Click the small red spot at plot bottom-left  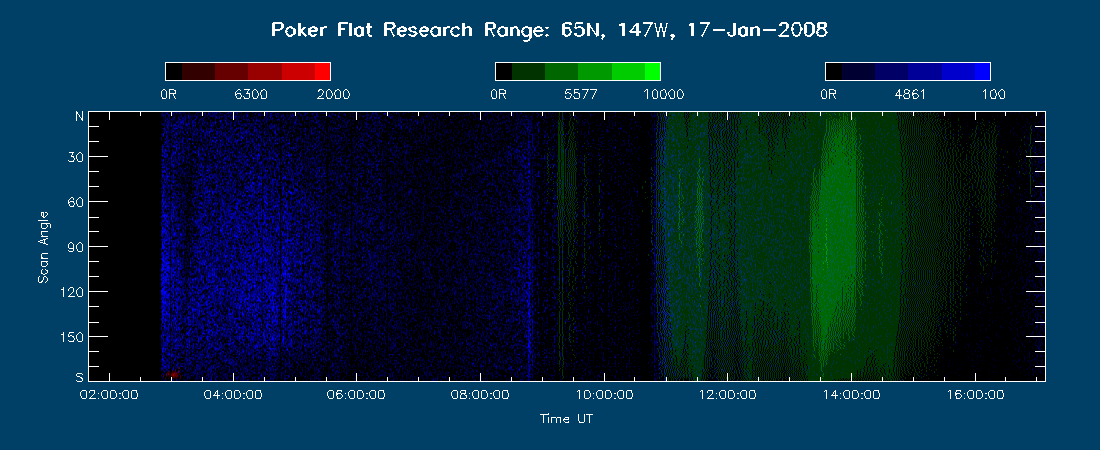(x=171, y=375)
